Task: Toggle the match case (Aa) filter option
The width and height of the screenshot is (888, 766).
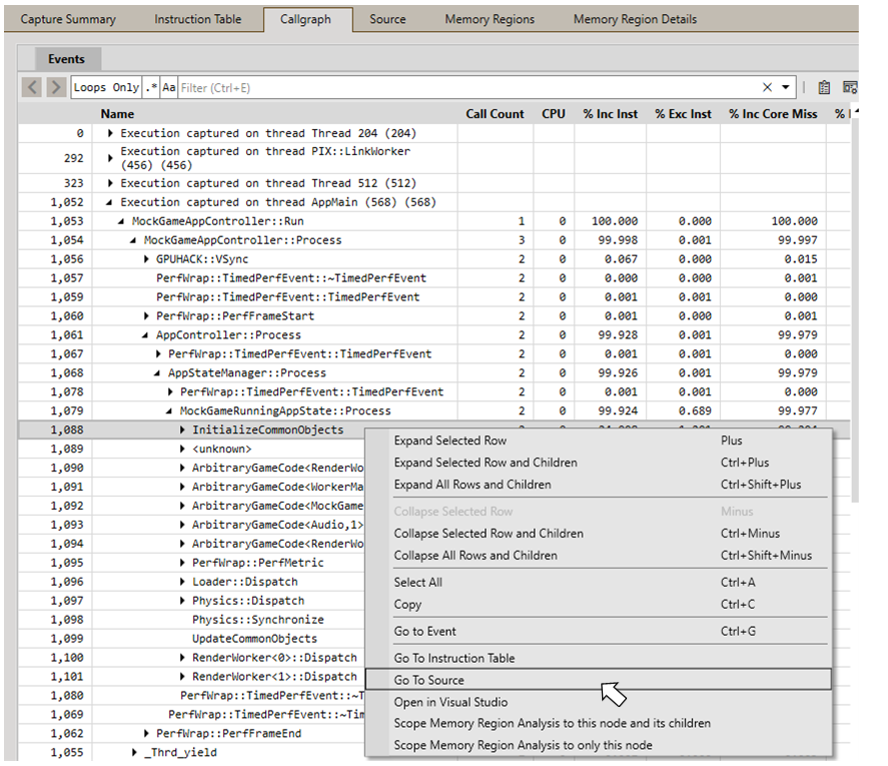Action: [169, 87]
